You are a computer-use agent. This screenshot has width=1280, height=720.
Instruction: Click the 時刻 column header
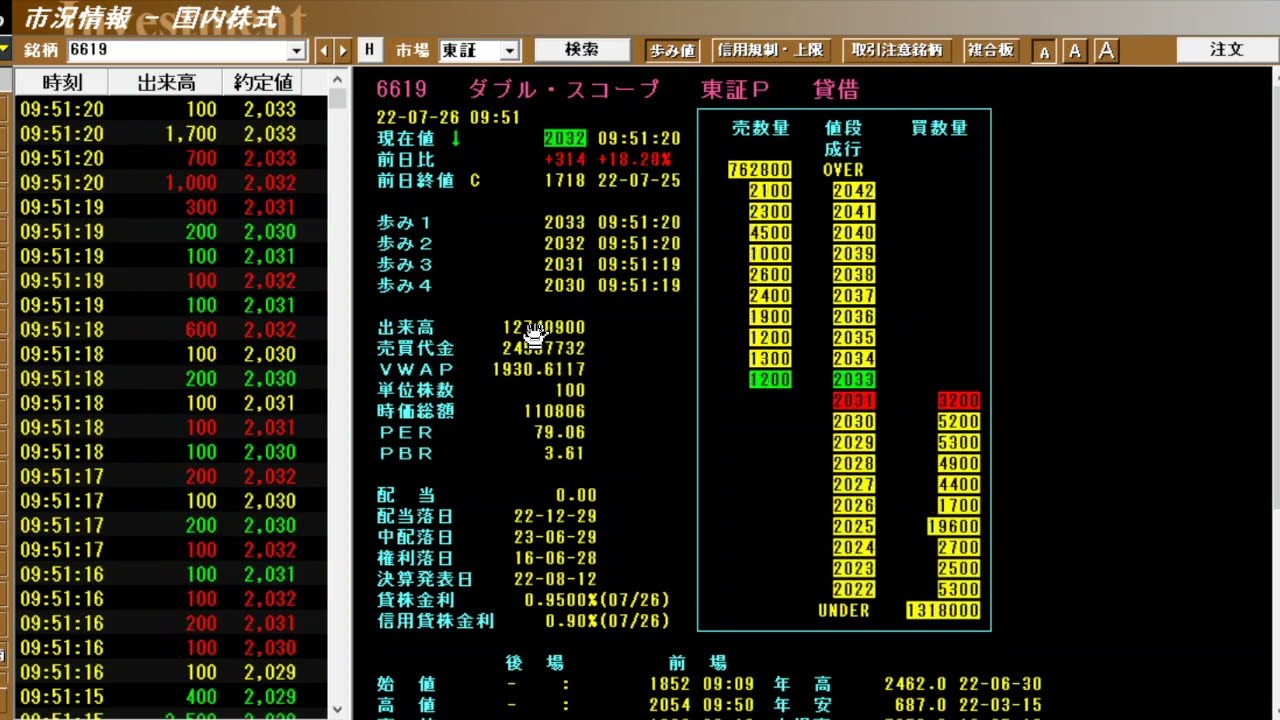[62, 83]
